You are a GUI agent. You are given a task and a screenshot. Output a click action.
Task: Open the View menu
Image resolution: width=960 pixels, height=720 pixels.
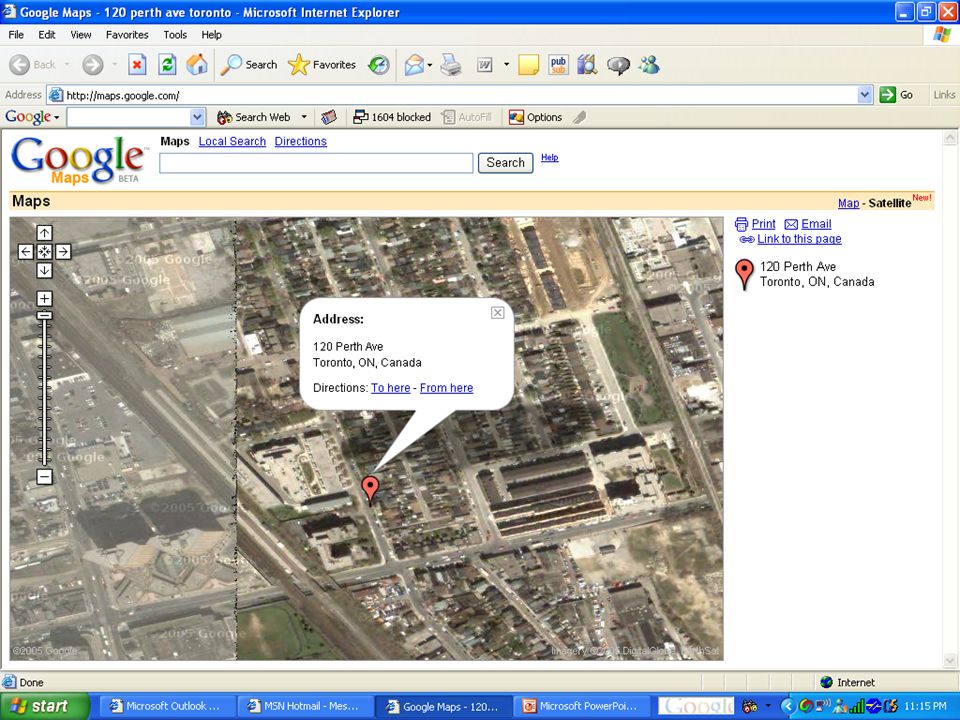(x=80, y=35)
